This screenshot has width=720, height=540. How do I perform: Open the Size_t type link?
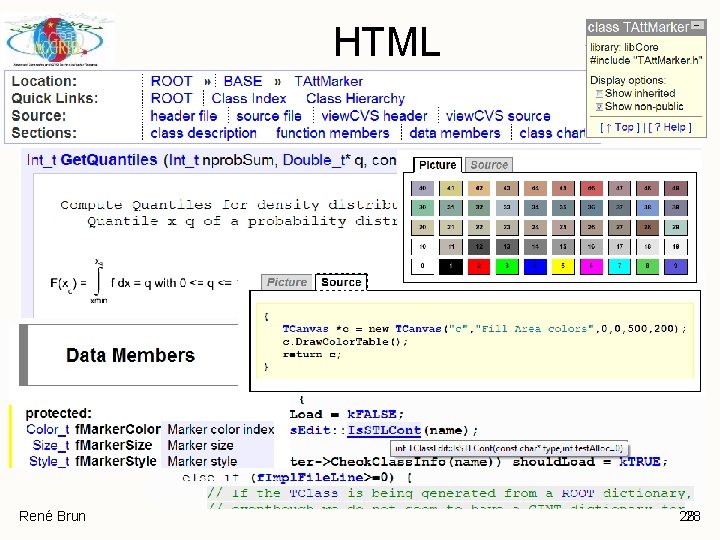tap(51, 445)
